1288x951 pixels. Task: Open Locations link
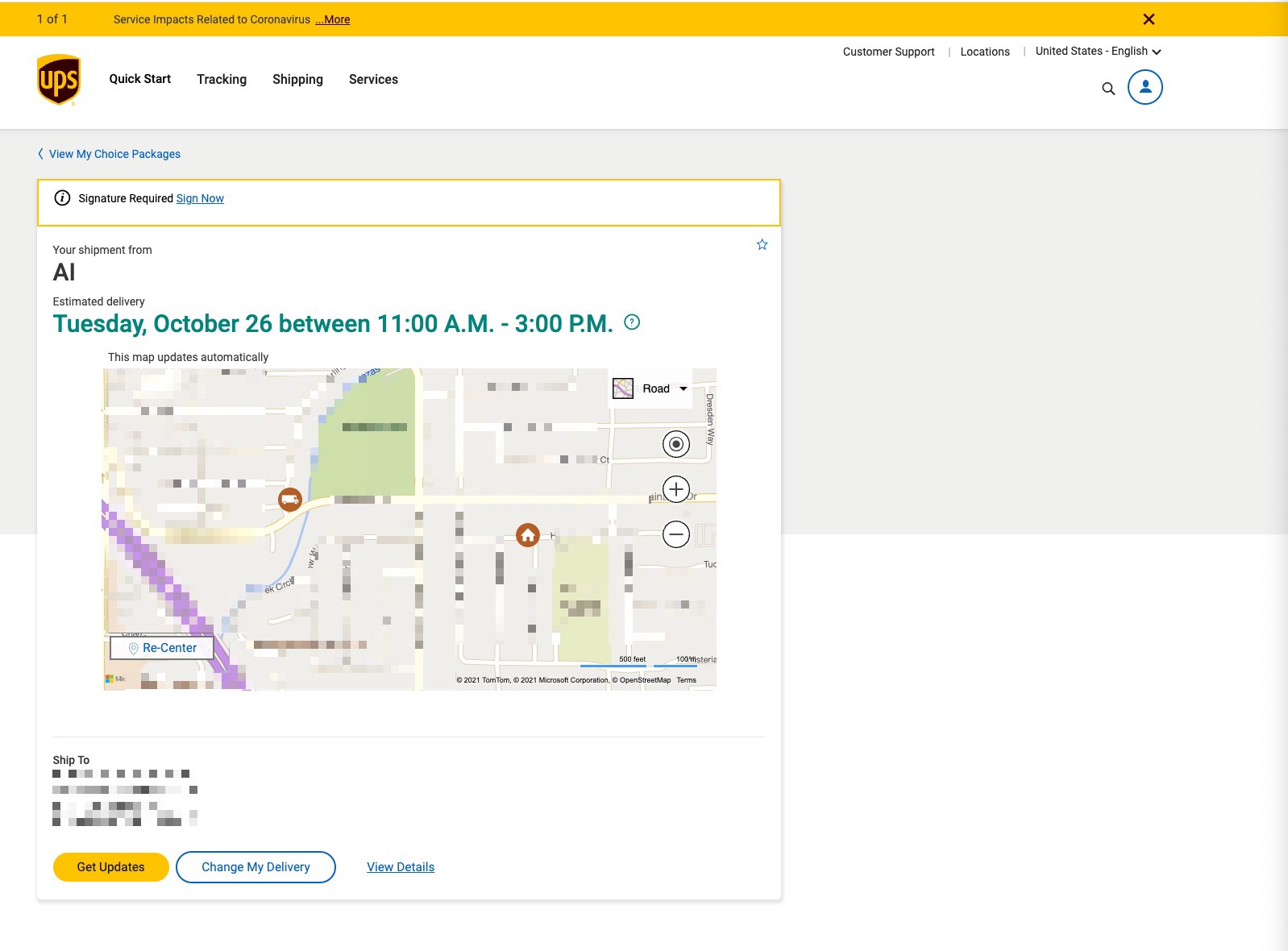985,52
